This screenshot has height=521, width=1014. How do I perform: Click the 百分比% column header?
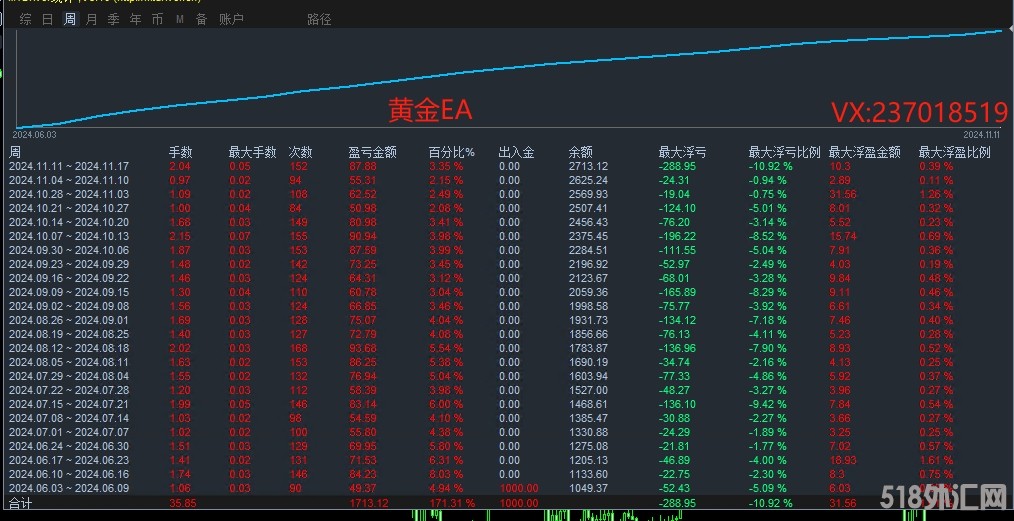(x=451, y=153)
